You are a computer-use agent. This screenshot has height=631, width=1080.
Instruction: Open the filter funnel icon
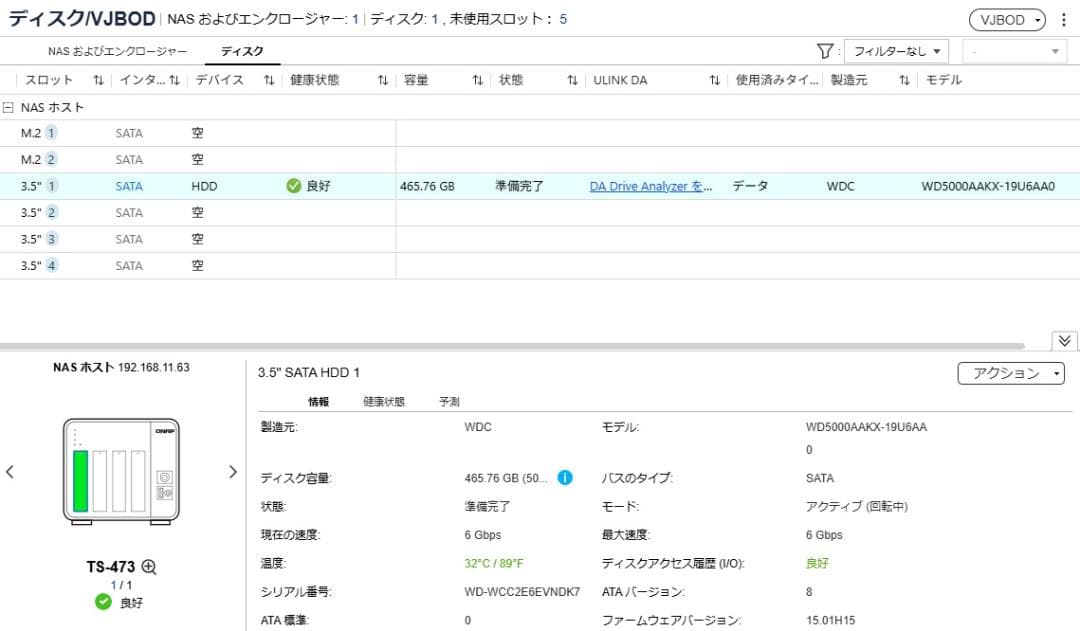[825, 50]
